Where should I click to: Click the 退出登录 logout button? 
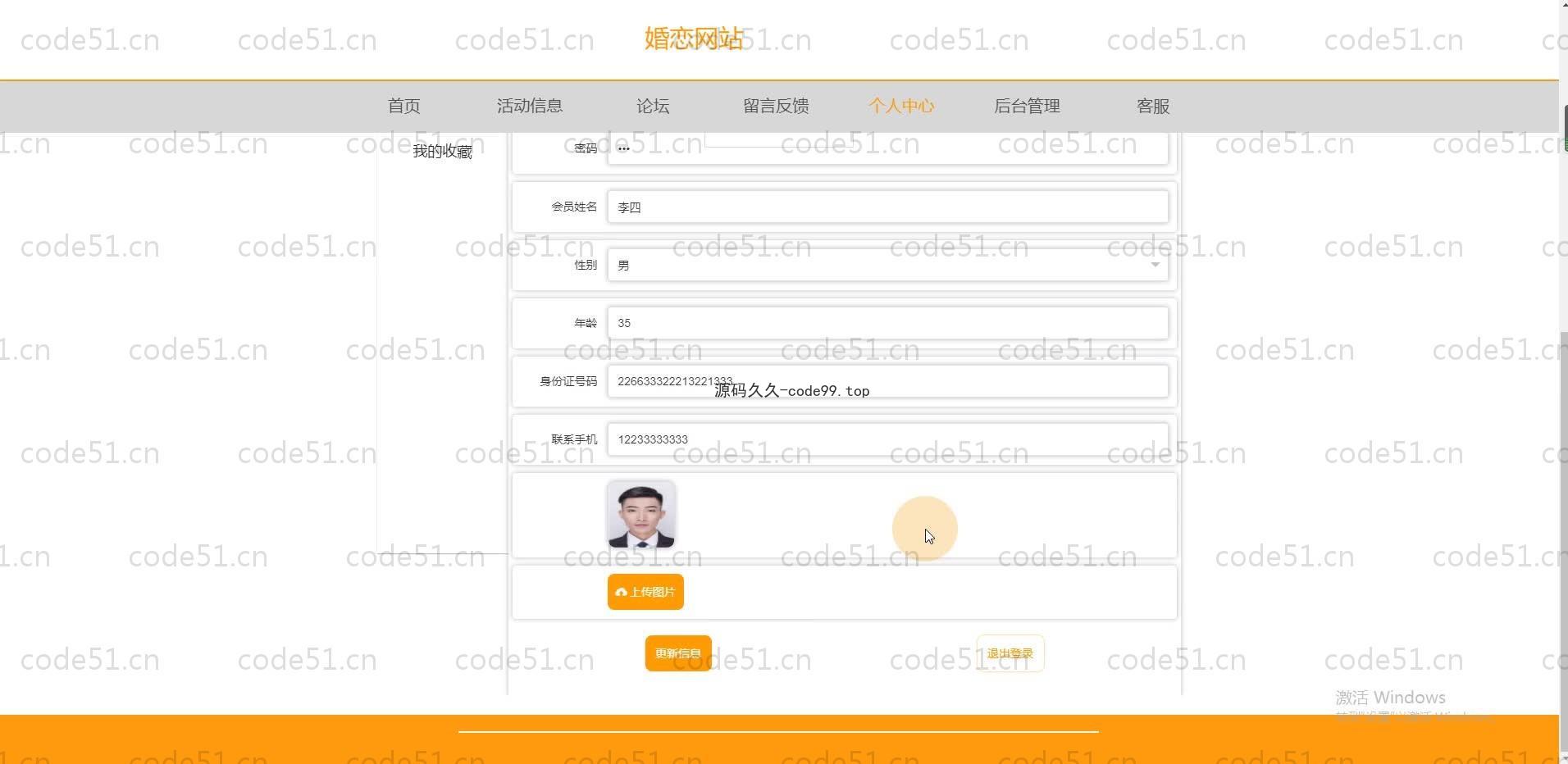tap(1010, 653)
